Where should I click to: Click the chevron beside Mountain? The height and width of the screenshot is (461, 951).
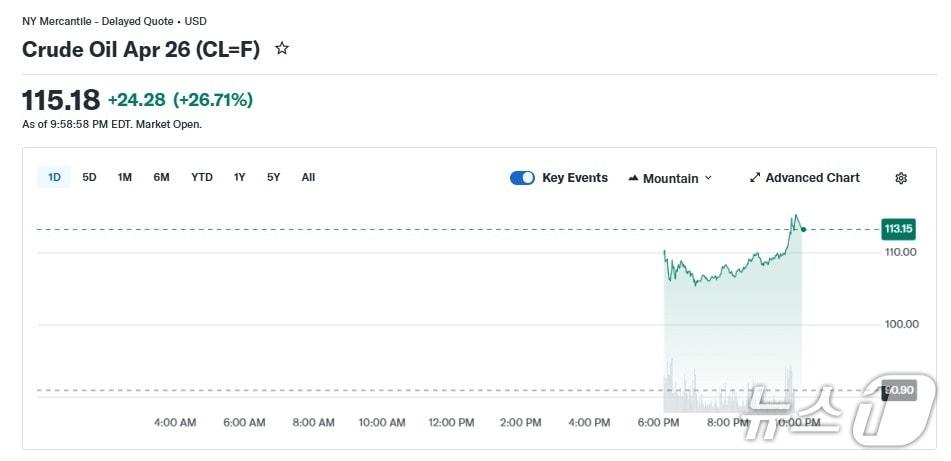click(x=709, y=178)
